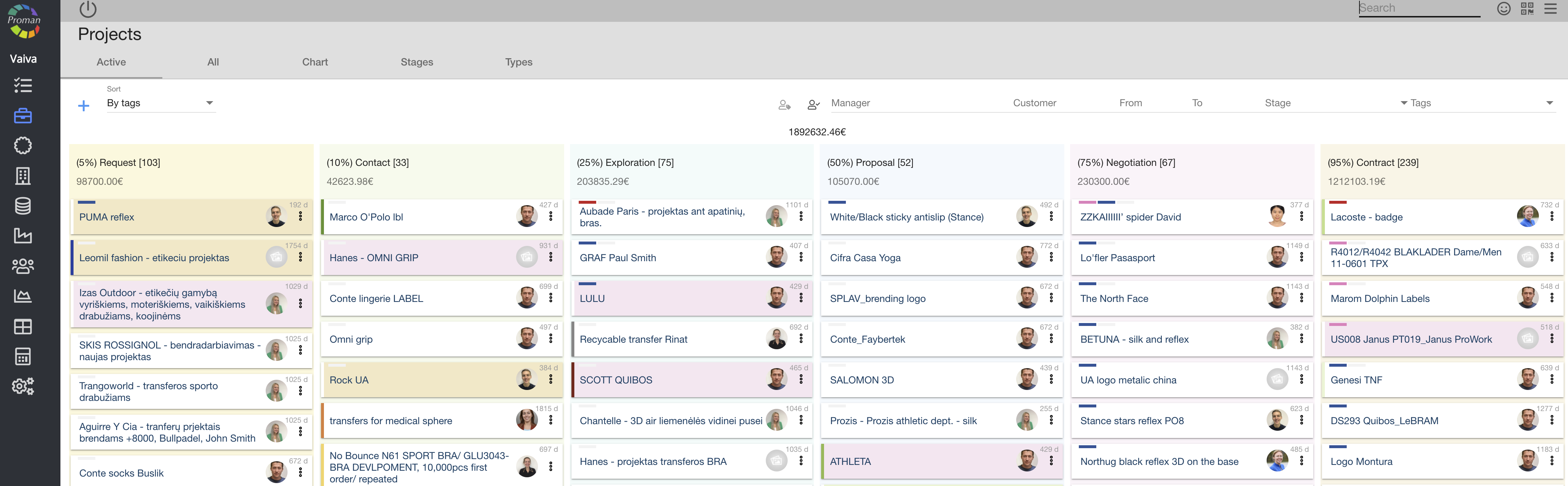Expand the Tags filter dropdown
The height and width of the screenshot is (486, 1568).
[x=1548, y=103]
